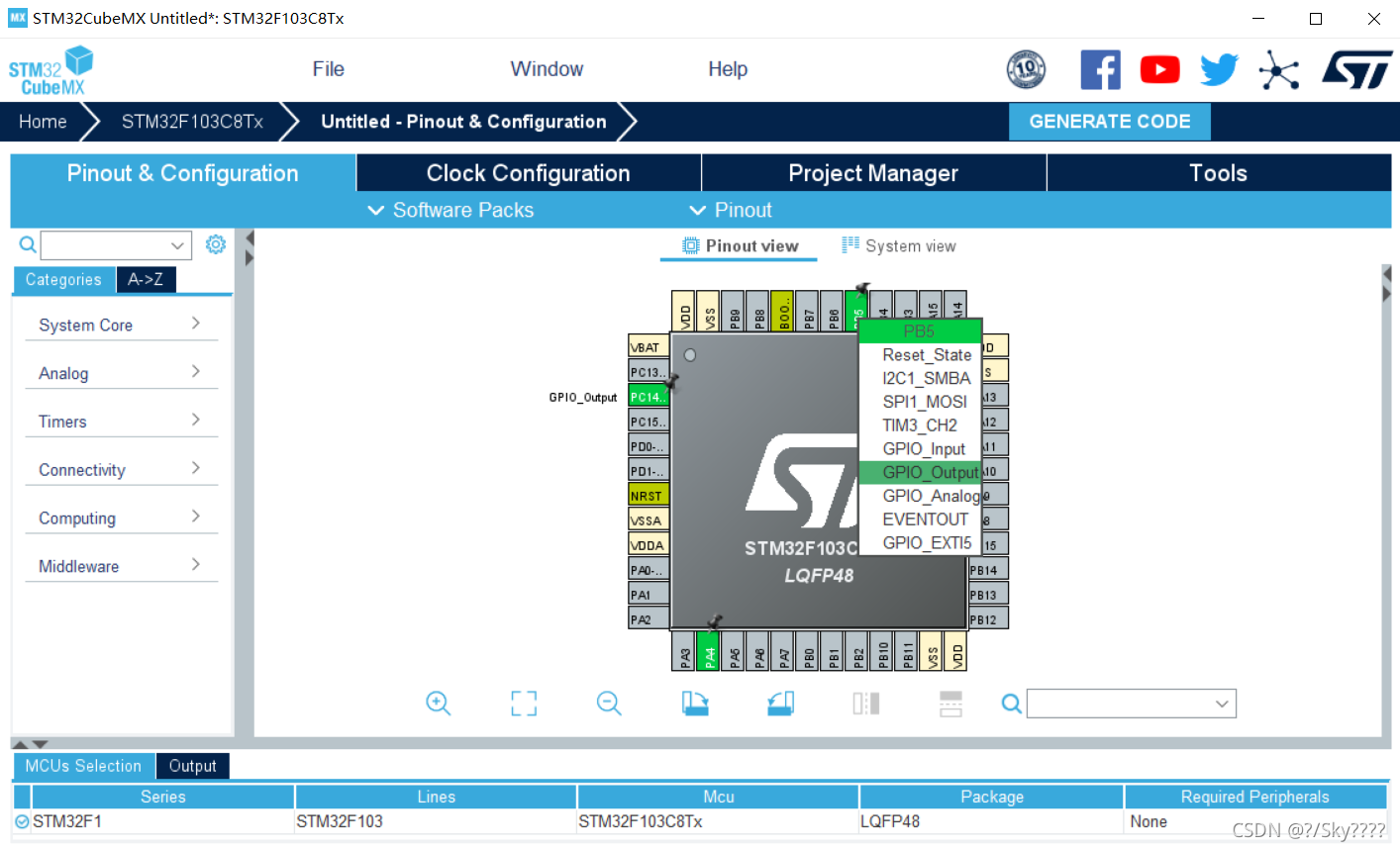This screenshot has width=1400, height=851.
Task: Click the zoom in magnifier icon
Action: coord(438,704)
